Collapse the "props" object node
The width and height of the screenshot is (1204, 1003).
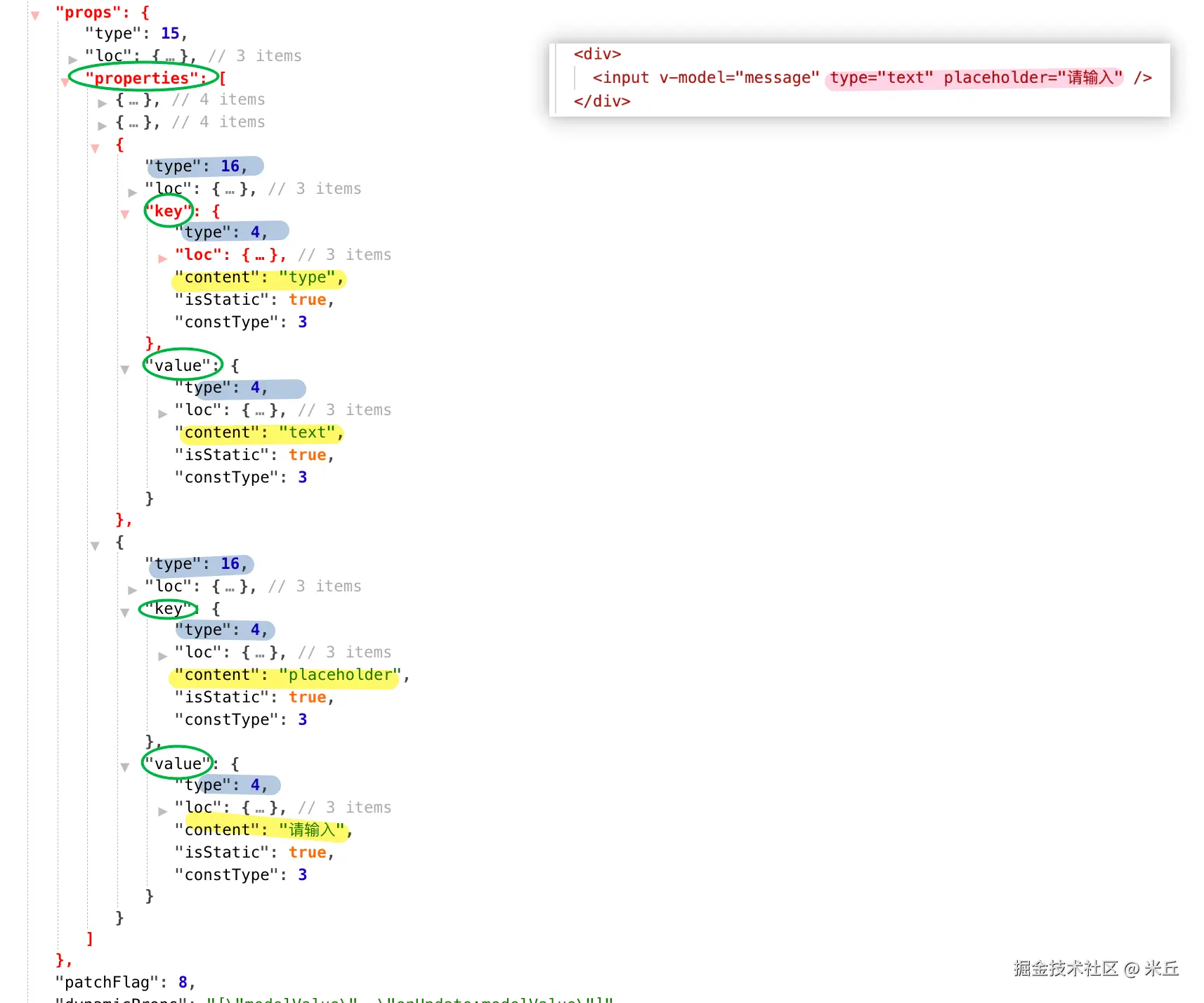click(35, 15)
